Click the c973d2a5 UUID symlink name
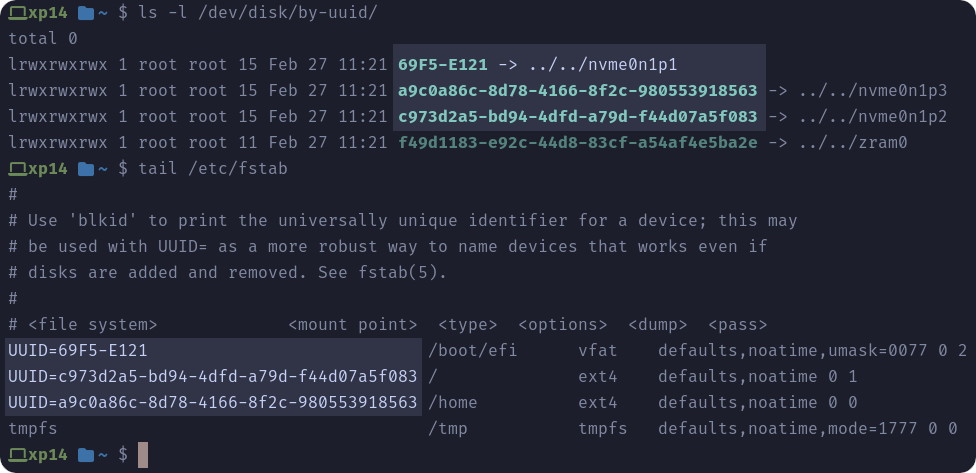 578,117
